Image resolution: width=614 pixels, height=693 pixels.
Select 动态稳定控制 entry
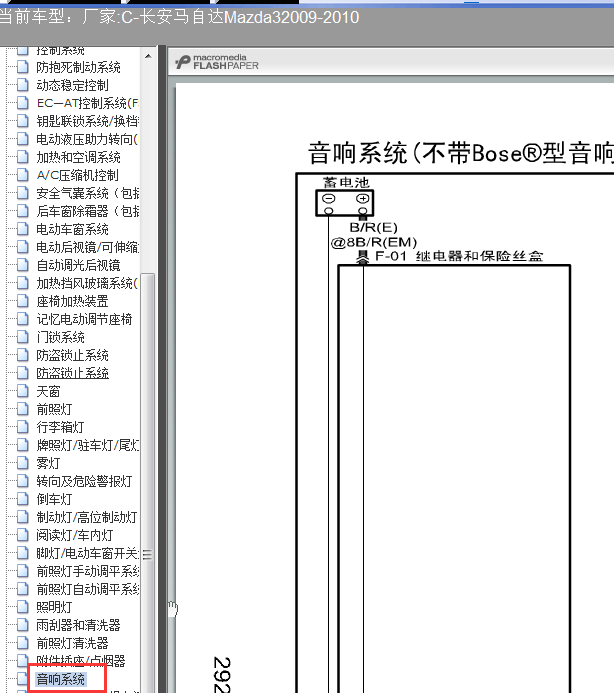72,85
